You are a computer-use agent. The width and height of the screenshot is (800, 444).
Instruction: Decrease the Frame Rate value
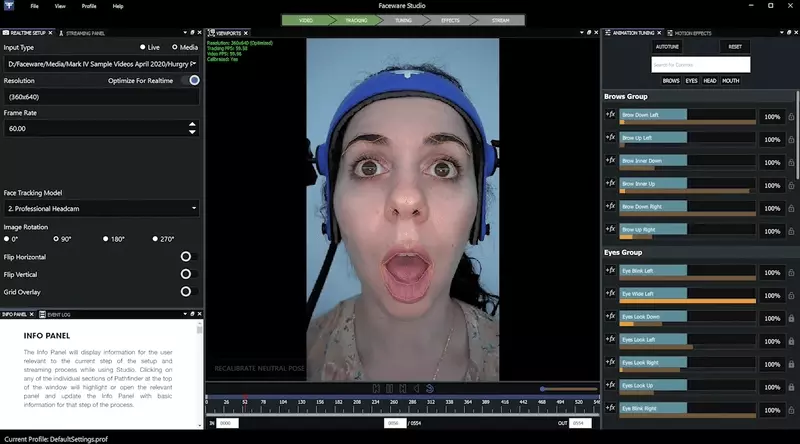click(x=192, y=132)
